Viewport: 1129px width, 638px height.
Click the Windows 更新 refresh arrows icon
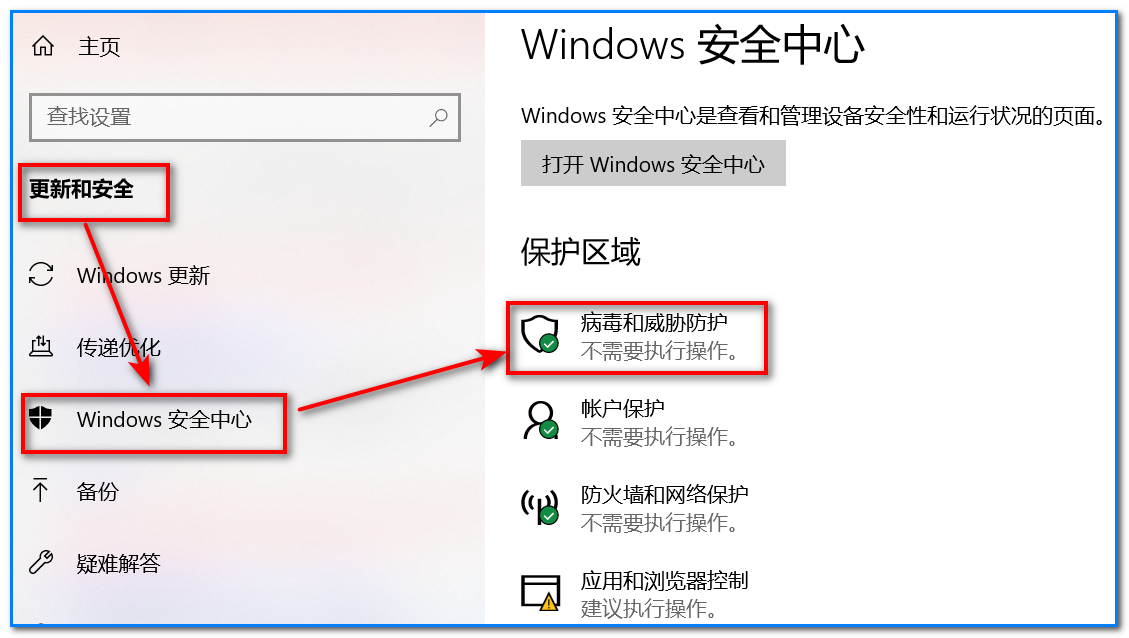[41, 275]
